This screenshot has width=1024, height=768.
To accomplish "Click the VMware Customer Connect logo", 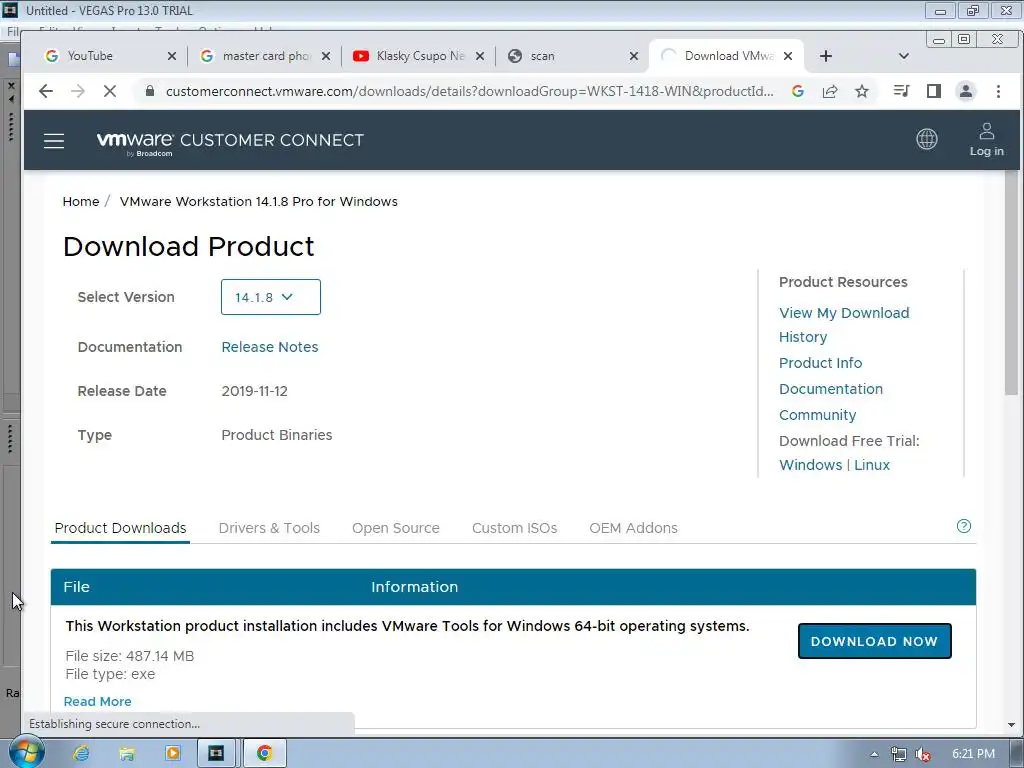I will tap(230, 141).
